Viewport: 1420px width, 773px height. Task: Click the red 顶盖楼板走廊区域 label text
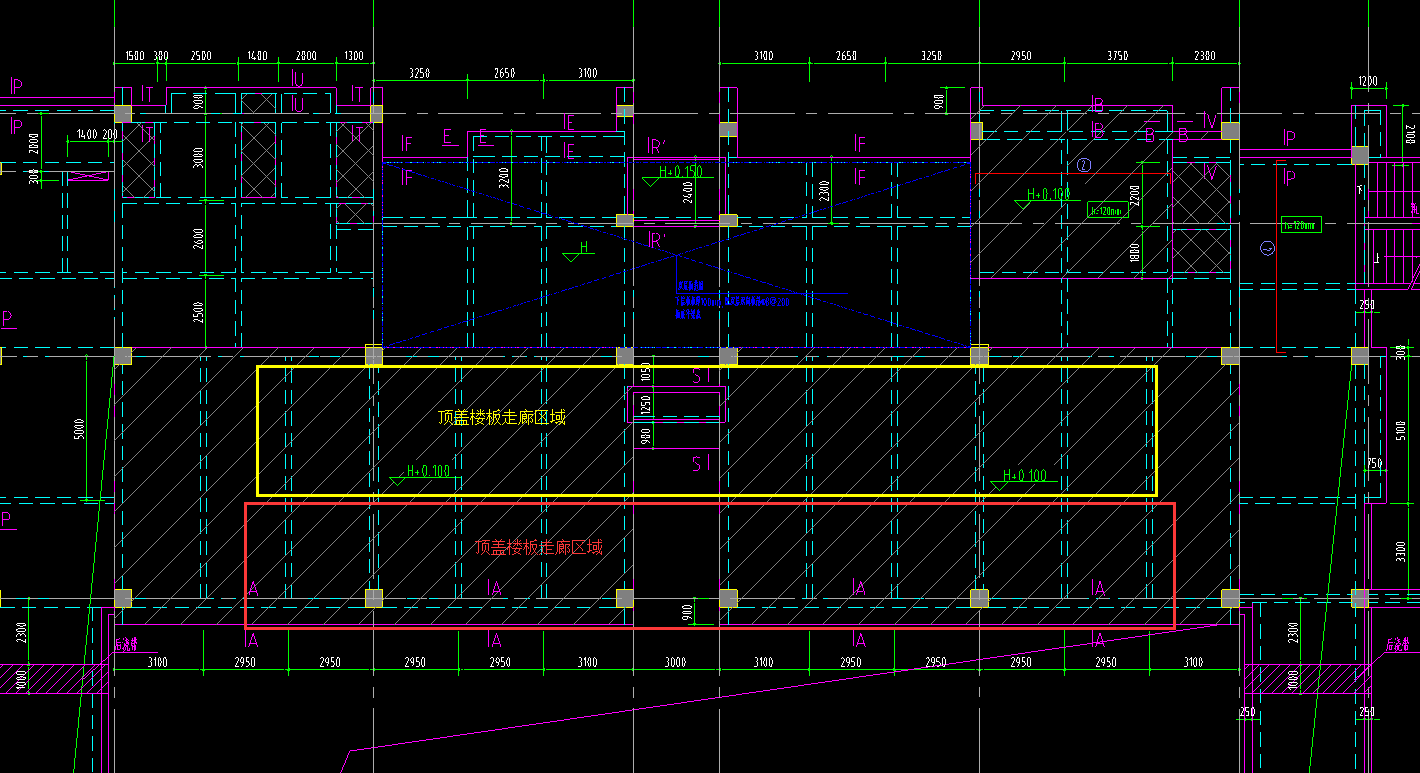click(x=539, y=547)
